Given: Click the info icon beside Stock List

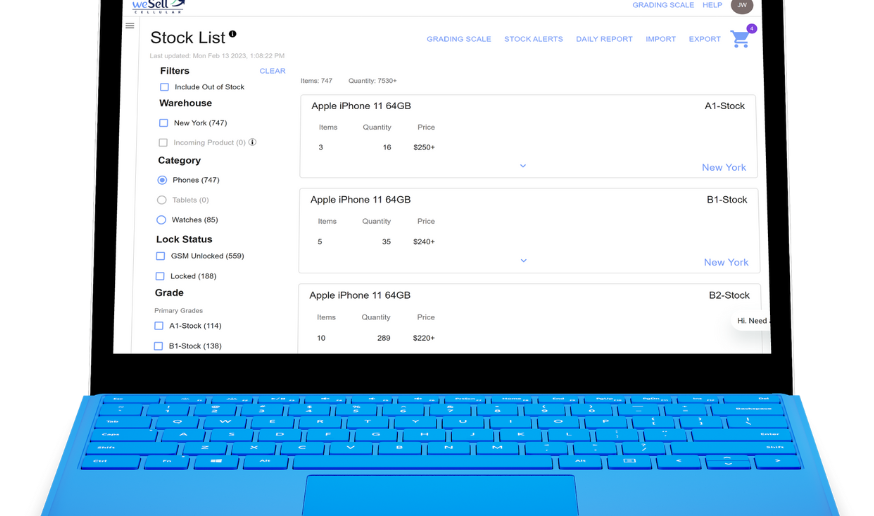Looking at the screenshot, I should [x=232, y=34].
